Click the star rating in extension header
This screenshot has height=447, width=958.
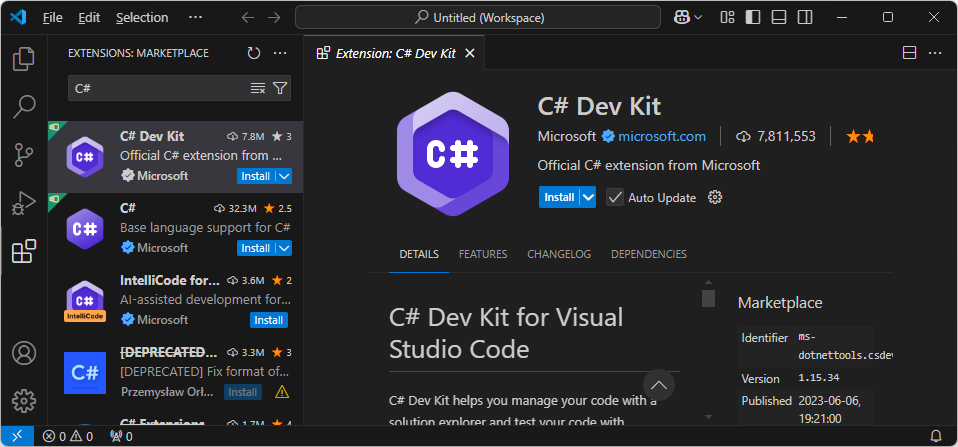860,136
